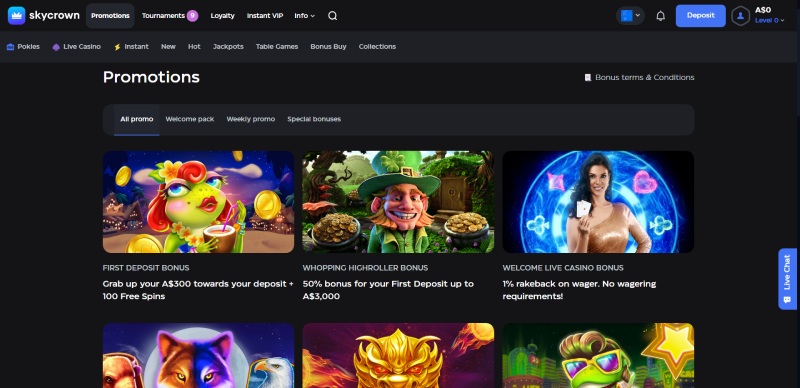
Task: Go to Pokies games category
Action: tap(23, 46)
